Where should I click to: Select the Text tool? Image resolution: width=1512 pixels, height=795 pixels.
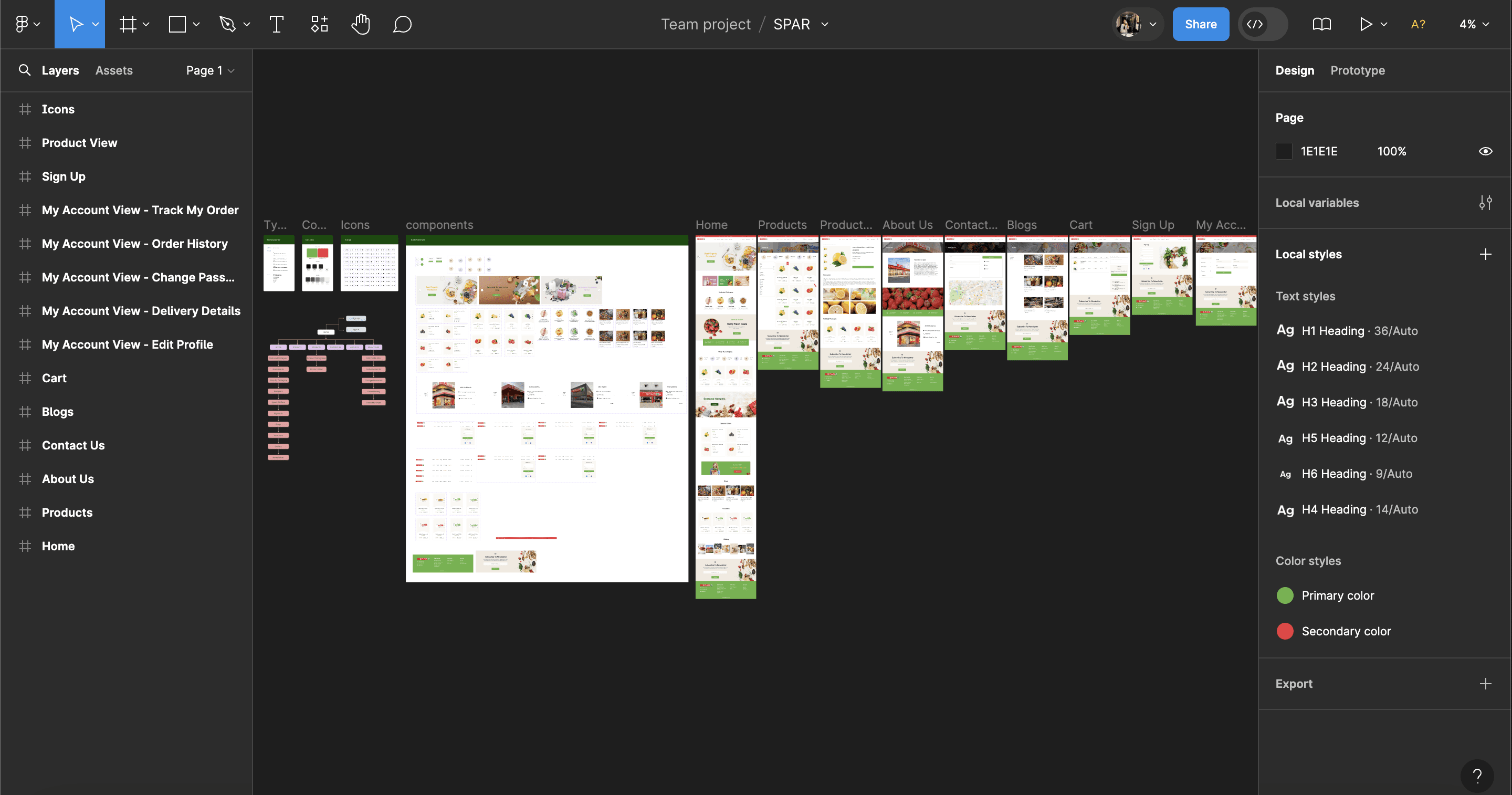[276, 24]
